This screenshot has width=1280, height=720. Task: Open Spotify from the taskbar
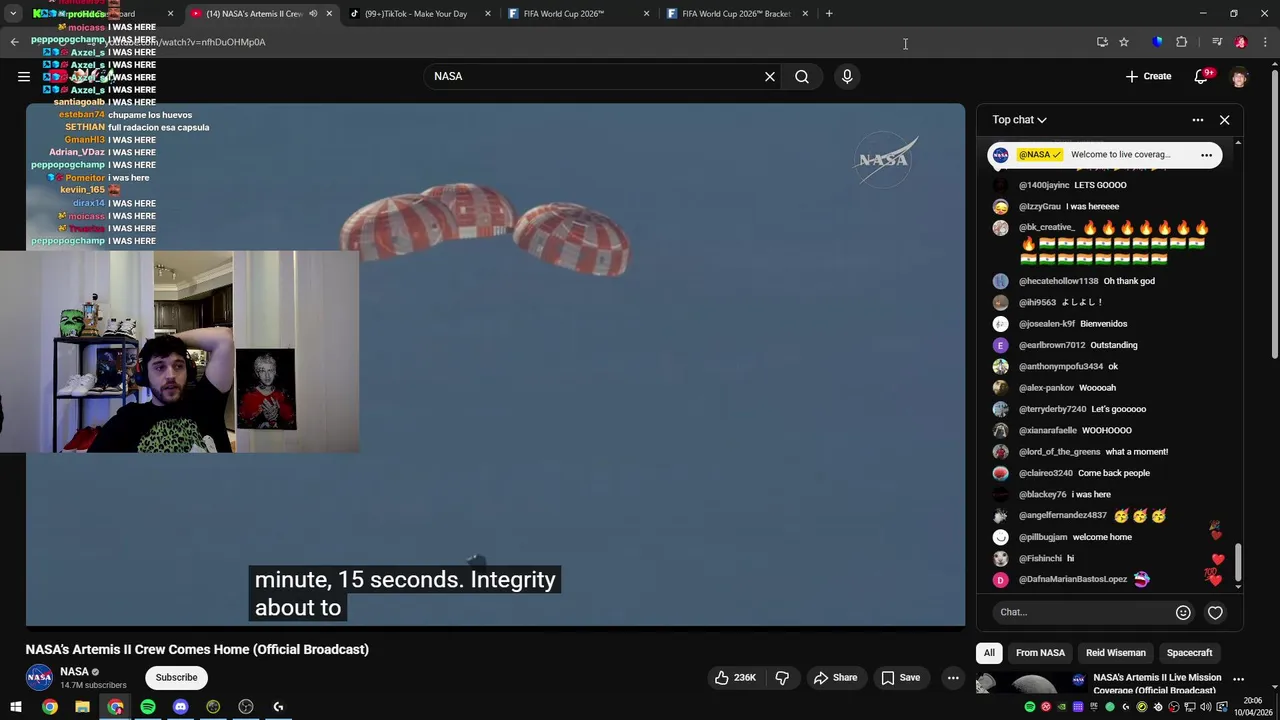click(x=148, y=707)
